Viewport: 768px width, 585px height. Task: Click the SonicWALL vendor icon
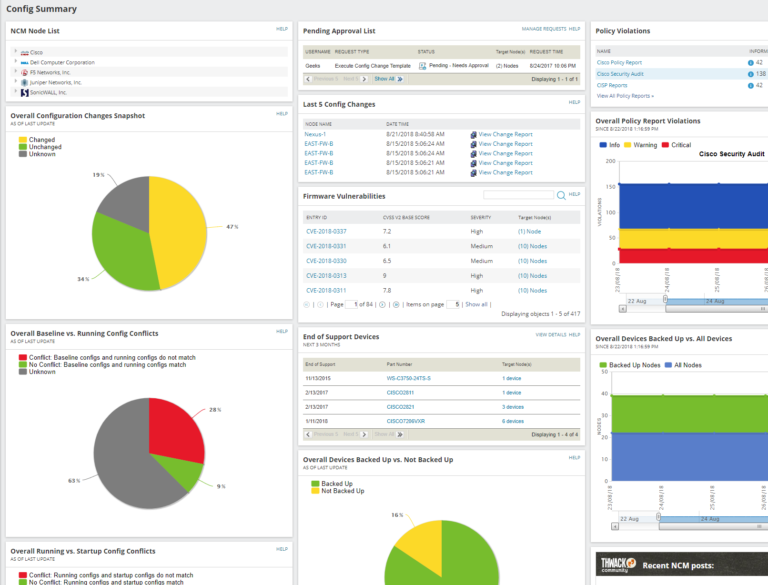24,92
